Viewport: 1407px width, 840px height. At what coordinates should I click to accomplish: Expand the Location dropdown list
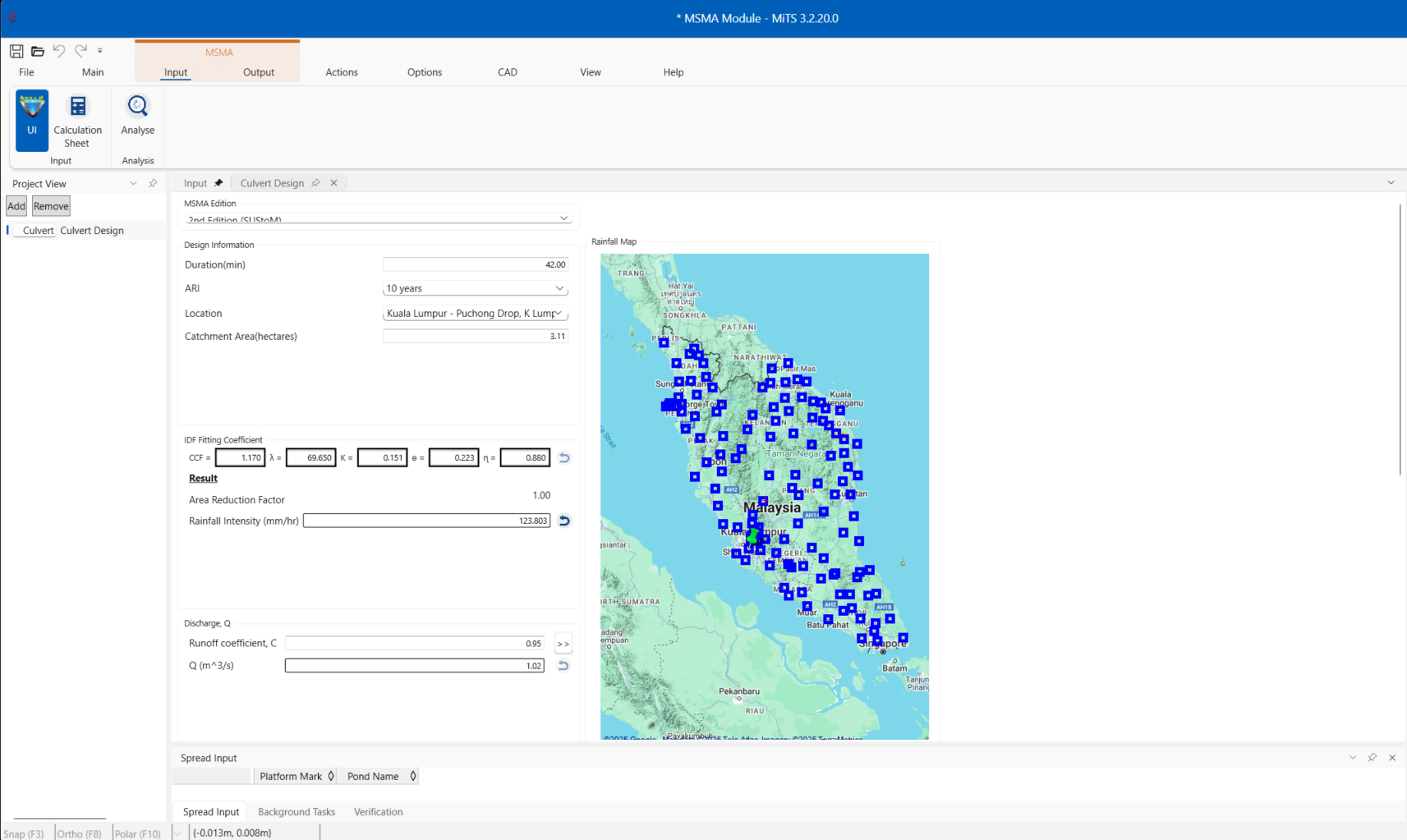(476, 314)
